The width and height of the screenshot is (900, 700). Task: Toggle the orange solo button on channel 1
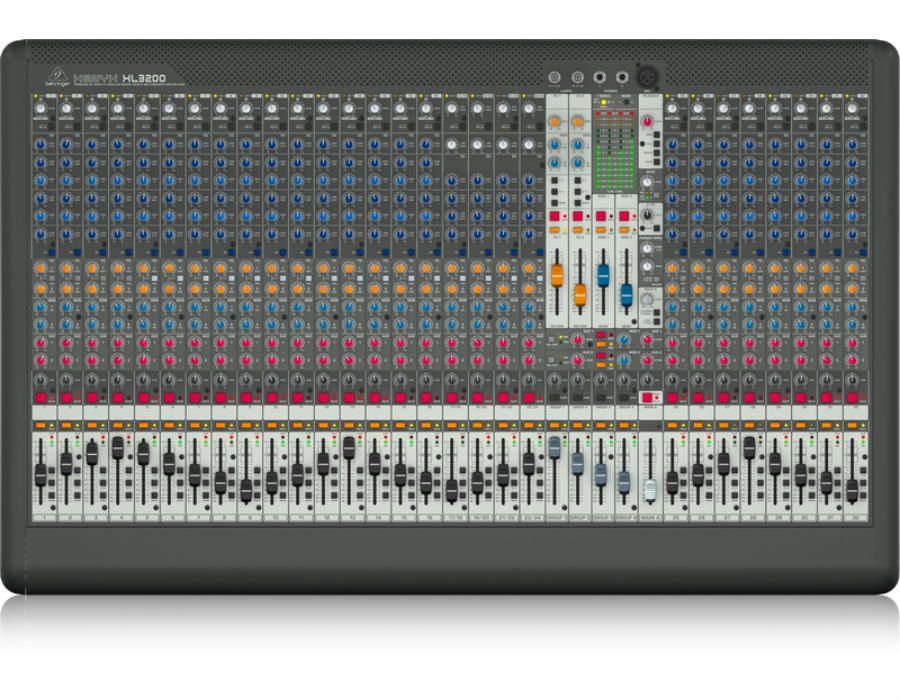tap(40, 425)
